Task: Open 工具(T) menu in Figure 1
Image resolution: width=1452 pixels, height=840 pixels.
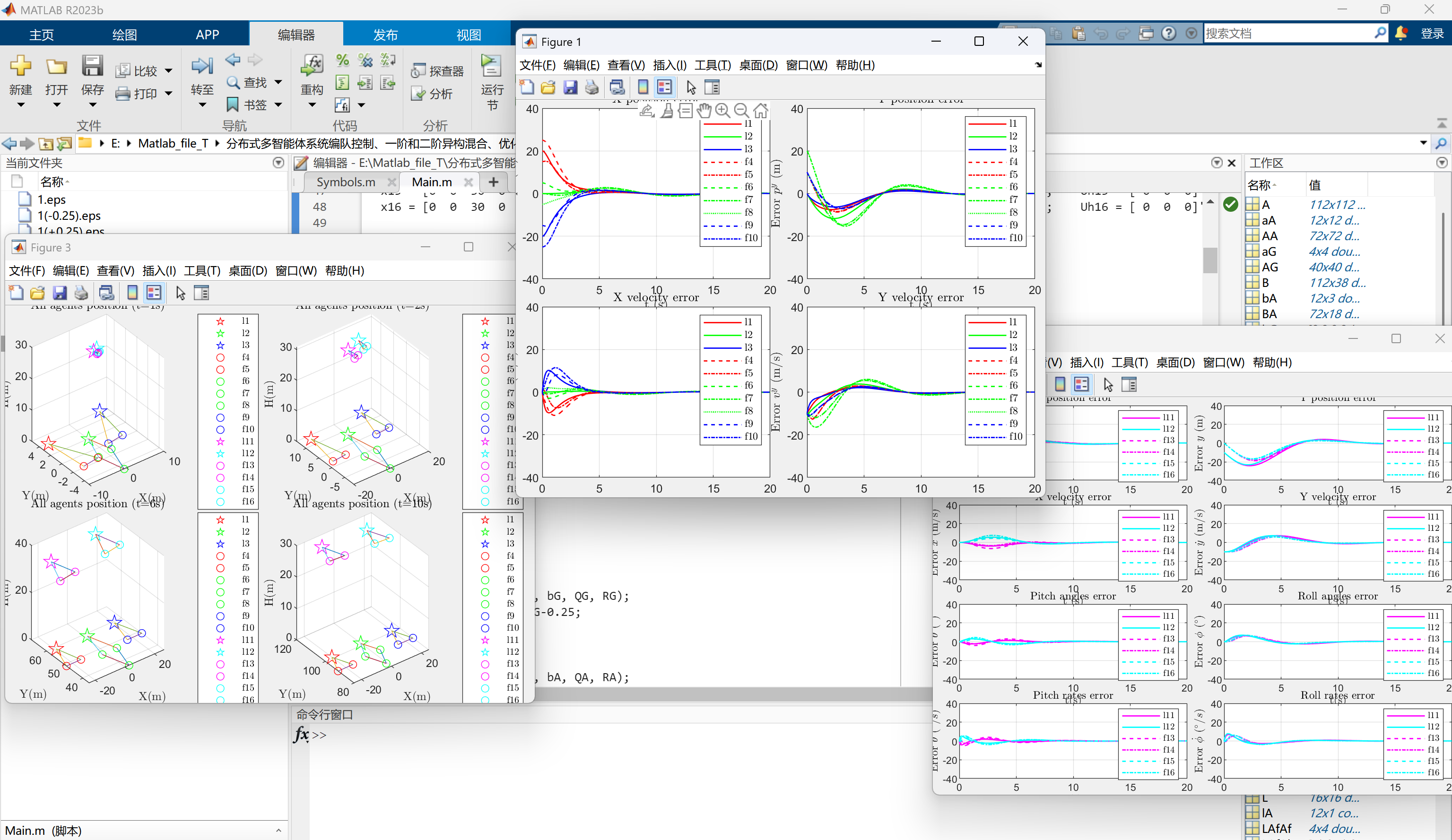Action: pos(712,65)
